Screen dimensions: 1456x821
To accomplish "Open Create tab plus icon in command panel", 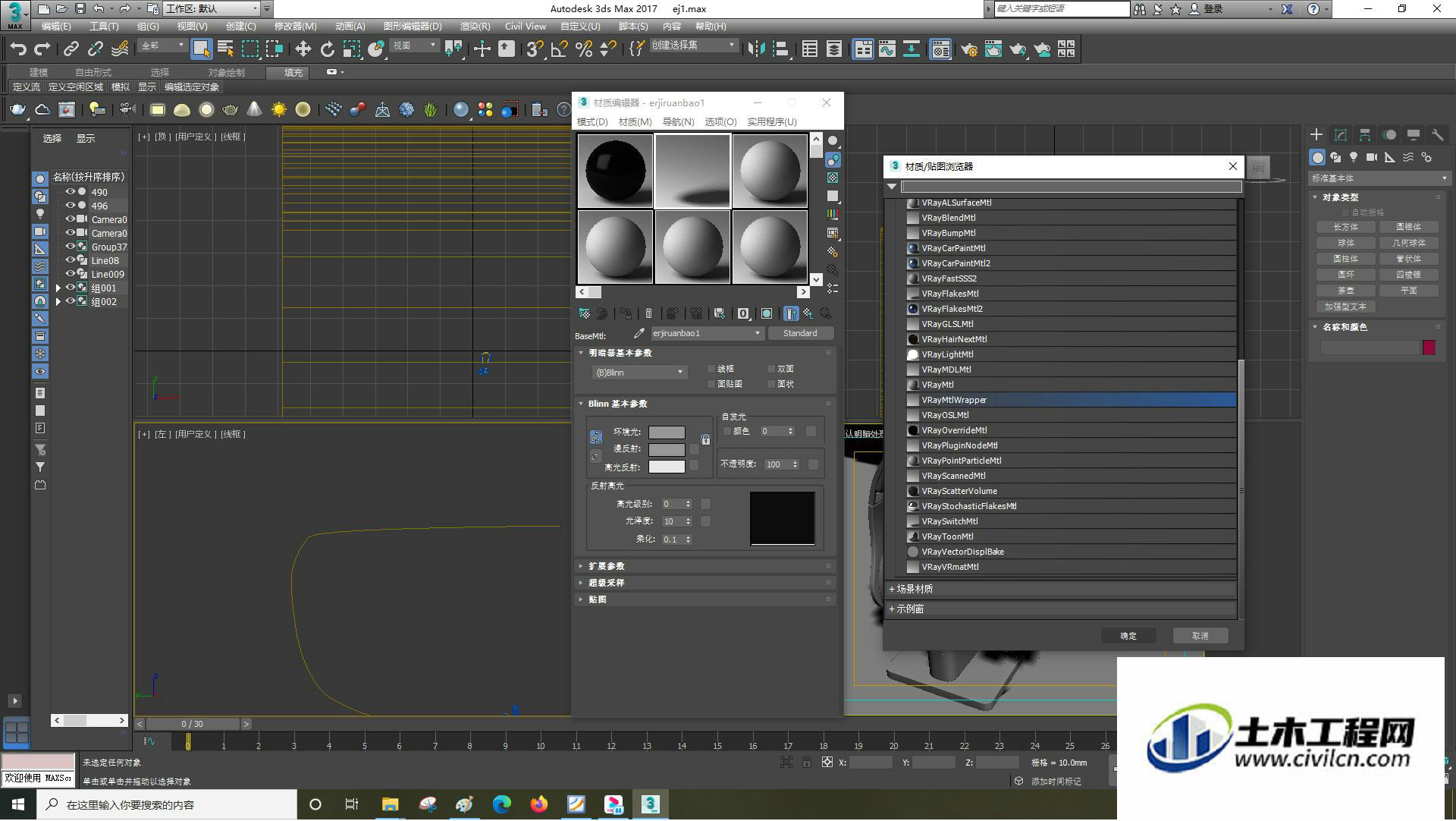I will [1316, 135].
